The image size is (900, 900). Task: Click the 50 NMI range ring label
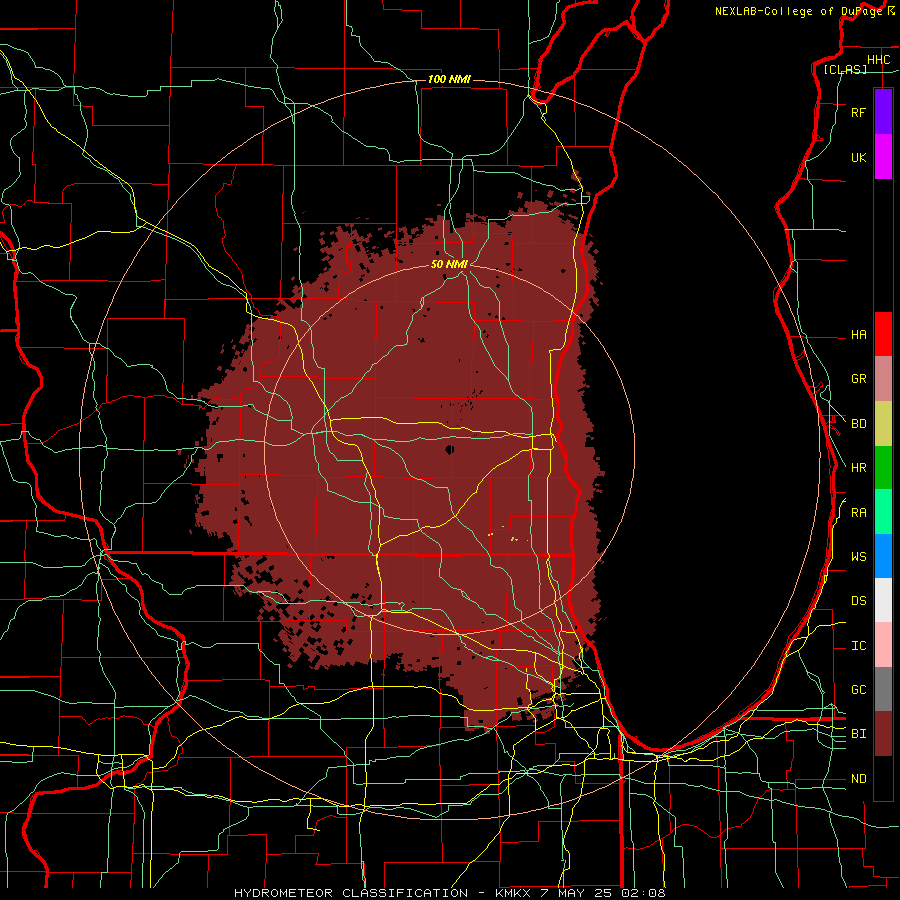click(449, 264)
